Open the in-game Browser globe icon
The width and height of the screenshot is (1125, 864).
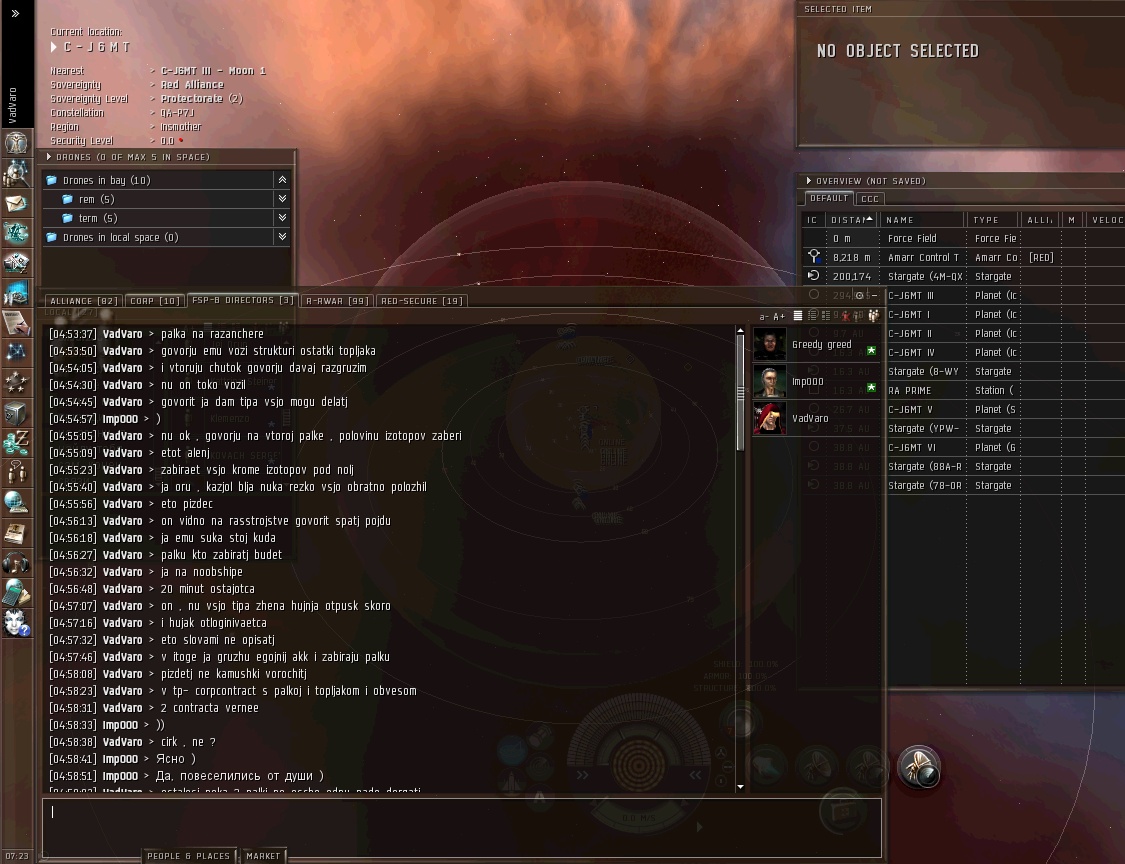click(x=16, y=502)
